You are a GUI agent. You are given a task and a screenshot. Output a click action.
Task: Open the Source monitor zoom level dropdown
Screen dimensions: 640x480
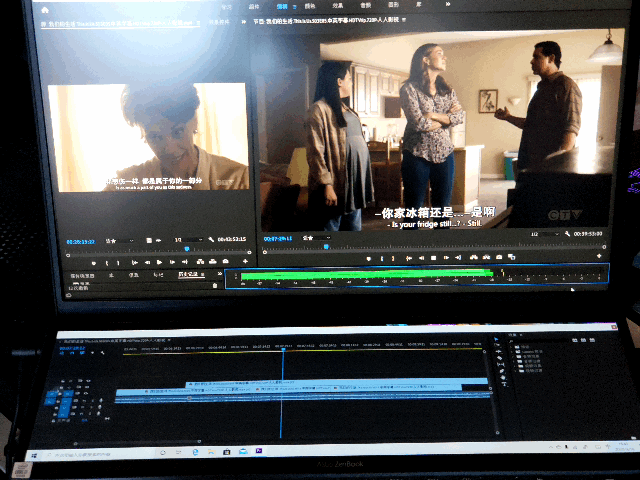[120, 241]
